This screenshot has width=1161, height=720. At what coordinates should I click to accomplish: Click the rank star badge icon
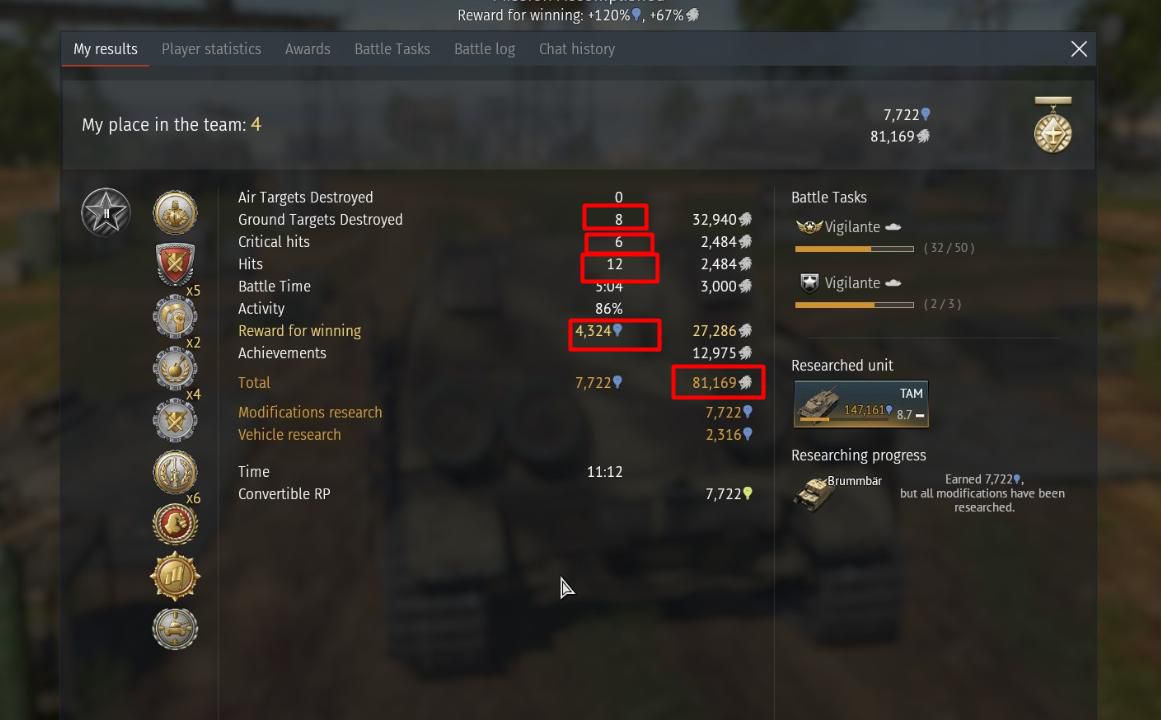[106, 212]
